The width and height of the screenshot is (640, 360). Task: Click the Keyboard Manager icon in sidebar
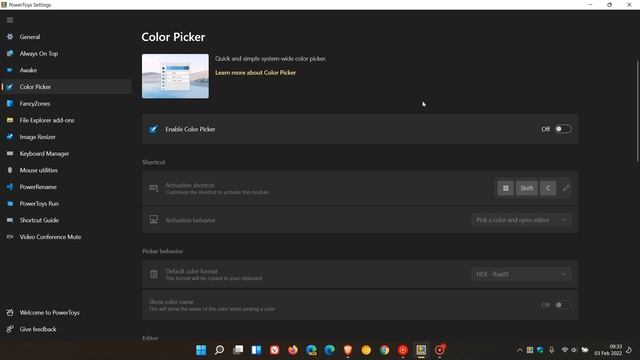(10, 153)
